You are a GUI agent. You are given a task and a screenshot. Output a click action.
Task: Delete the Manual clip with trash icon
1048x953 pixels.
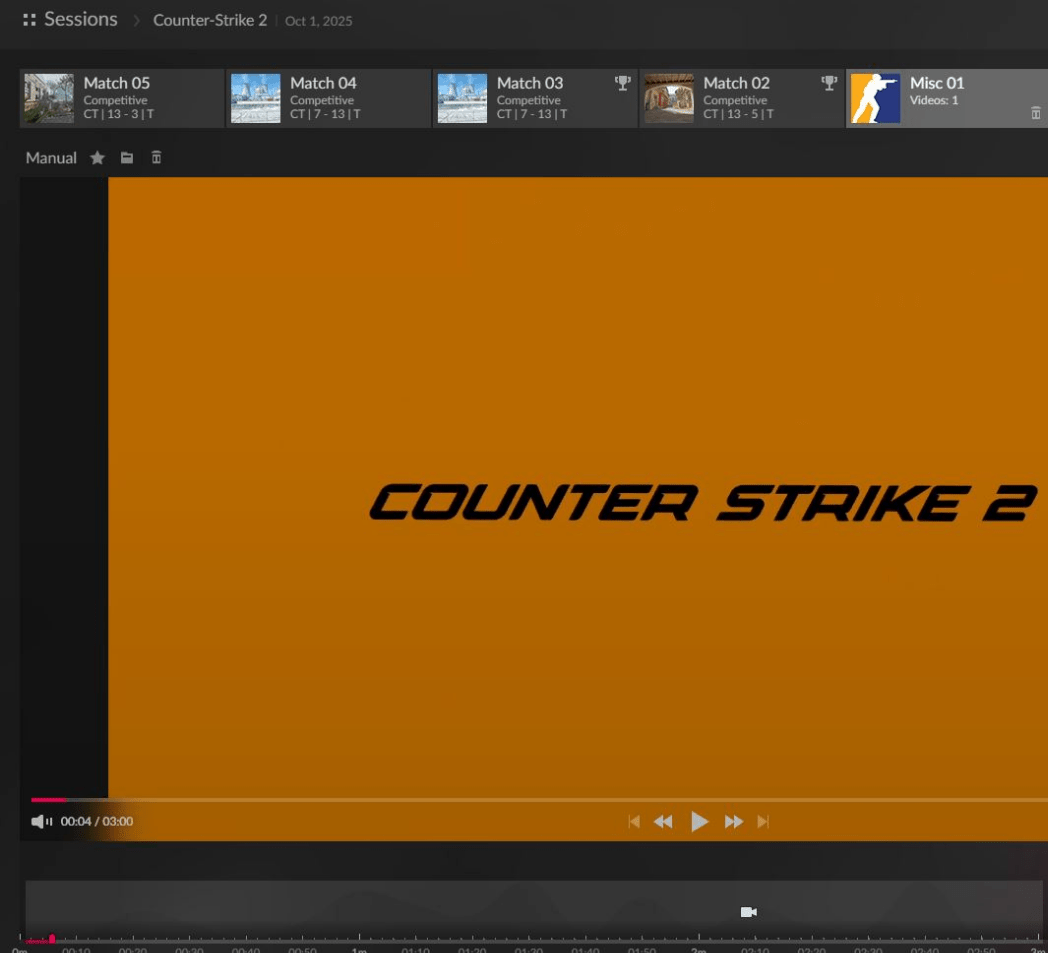coord(156,158)
